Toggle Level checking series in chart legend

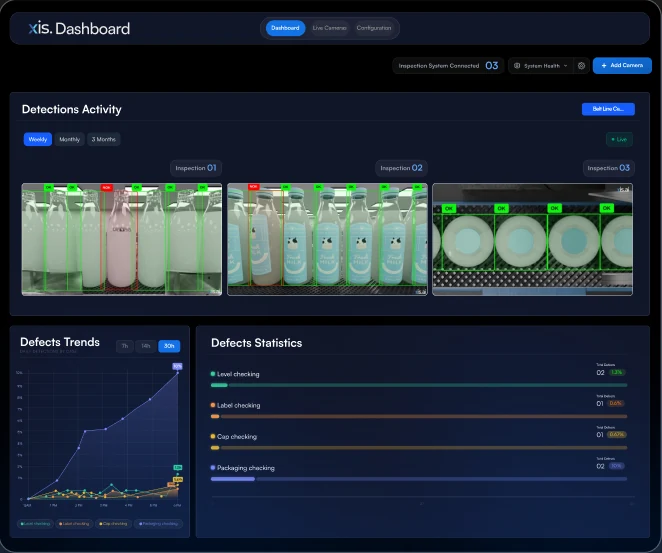tap(35, 524)
